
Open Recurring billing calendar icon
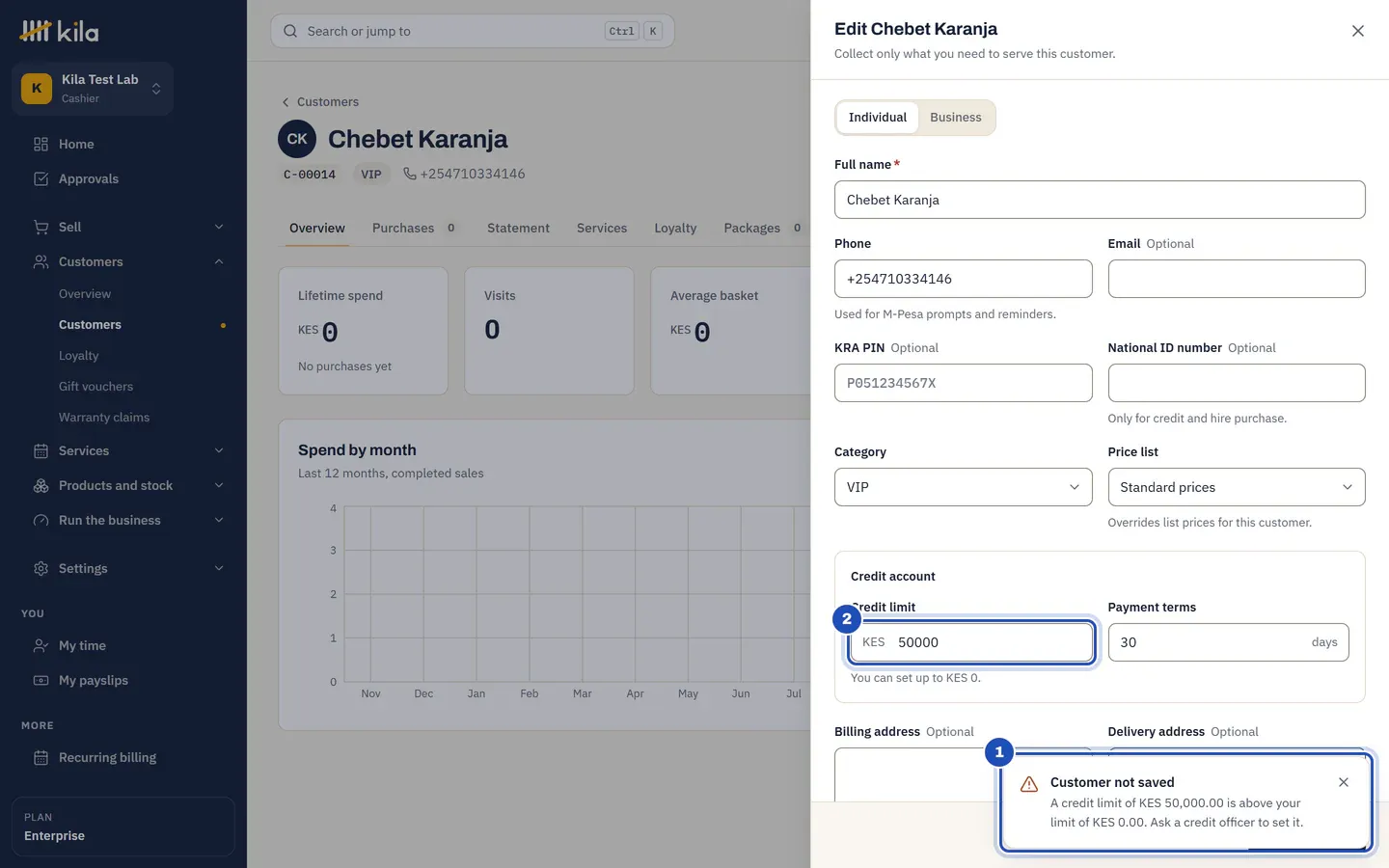tap(41, 757)
